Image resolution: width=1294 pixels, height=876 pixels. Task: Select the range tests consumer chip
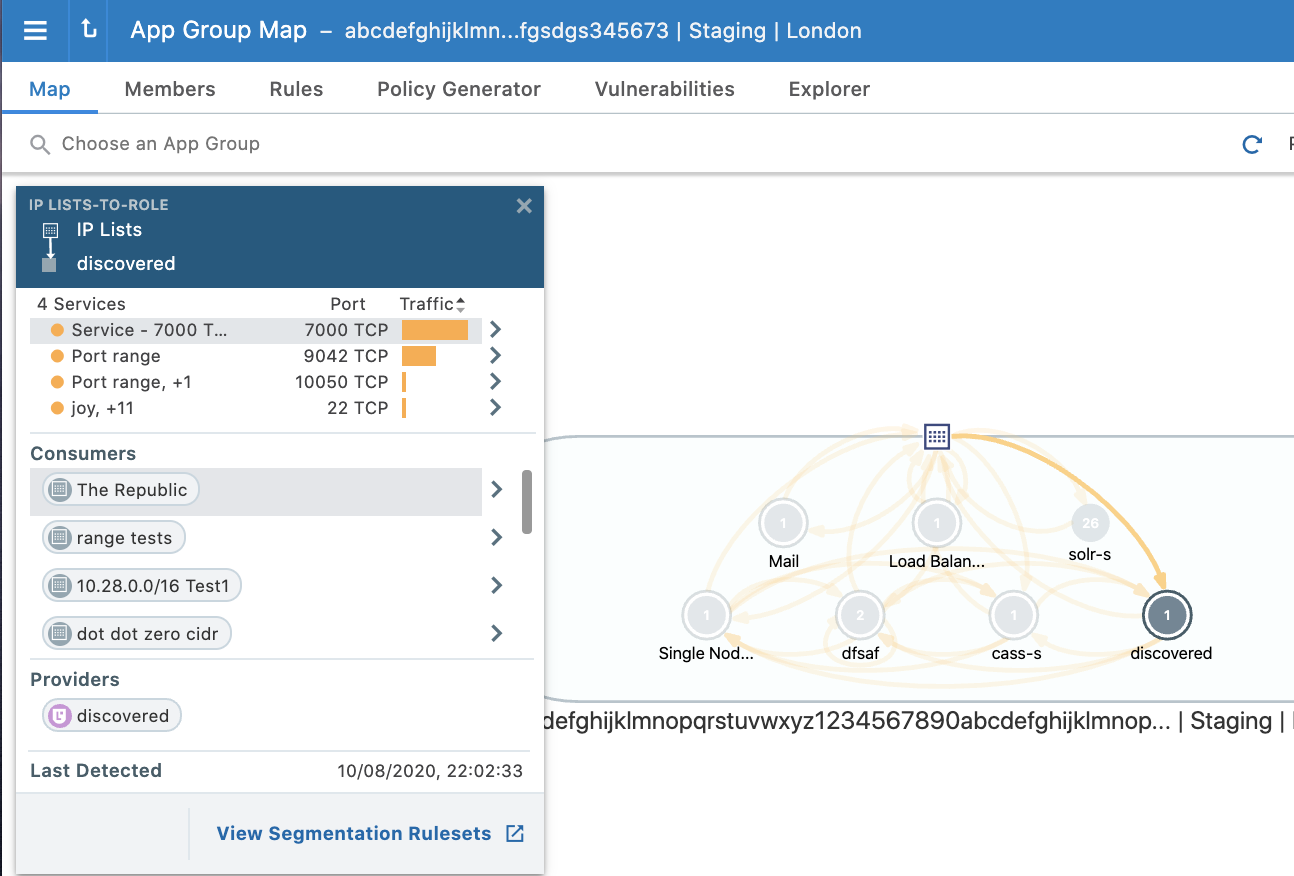pos(113,537)
